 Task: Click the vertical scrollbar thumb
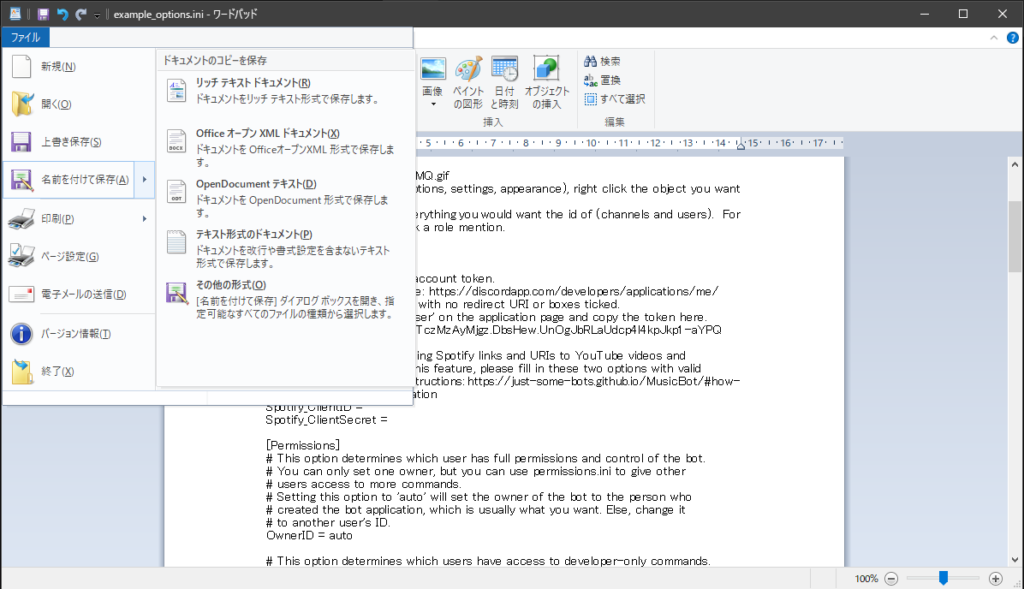1014,236
